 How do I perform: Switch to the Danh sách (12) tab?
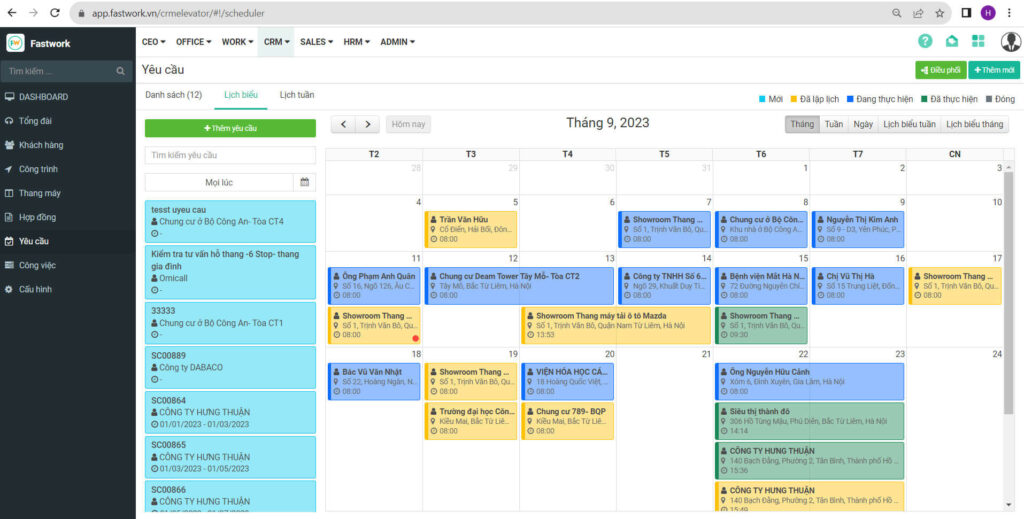[x=173, y=95]
